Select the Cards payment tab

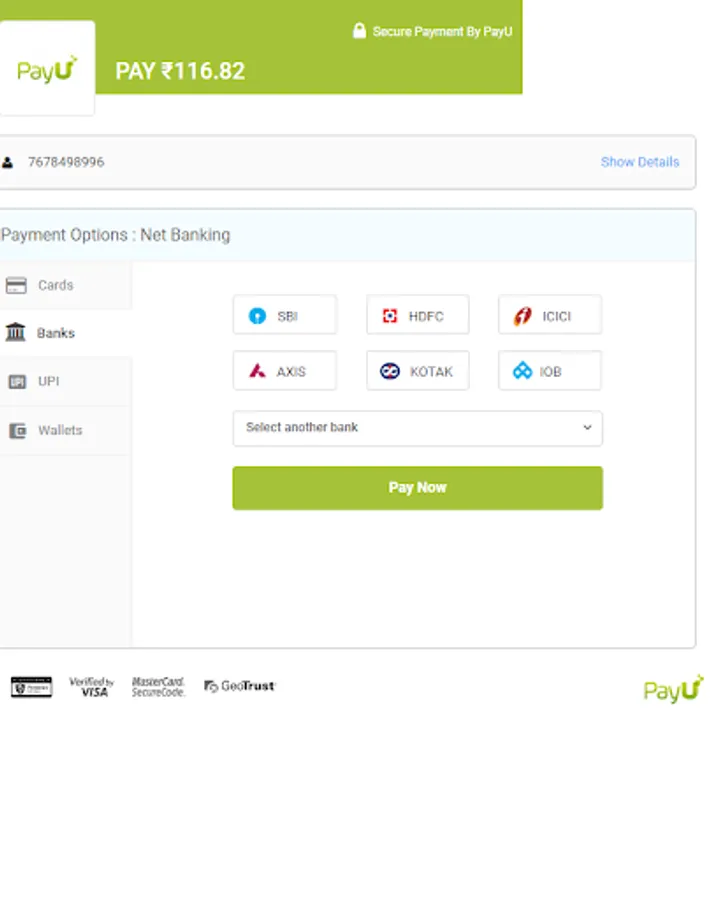point(55,285)
